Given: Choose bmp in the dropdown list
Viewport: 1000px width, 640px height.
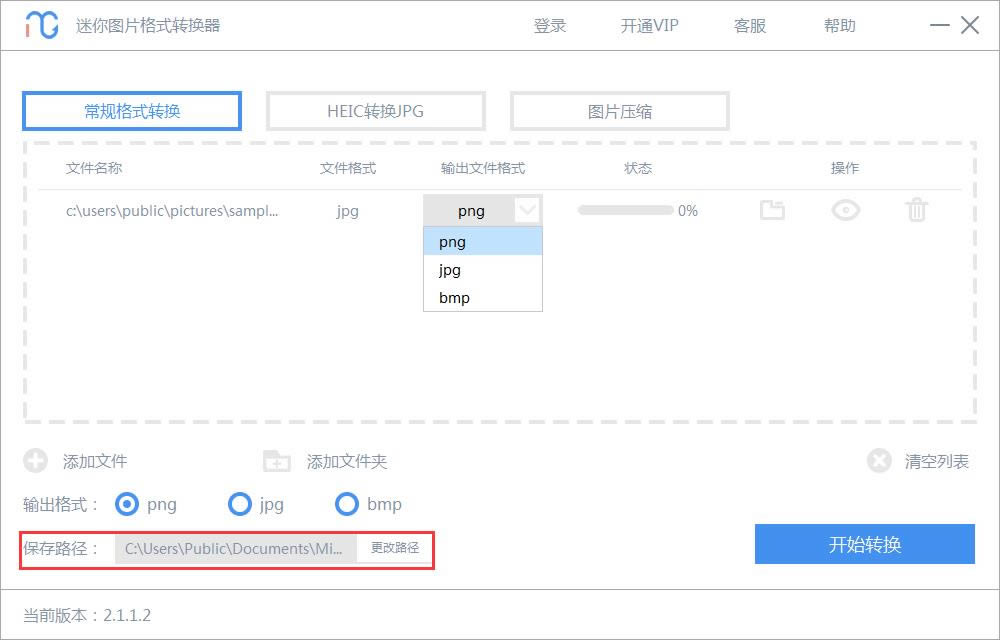Looking at the screenshot, I should tap(483, 298).
